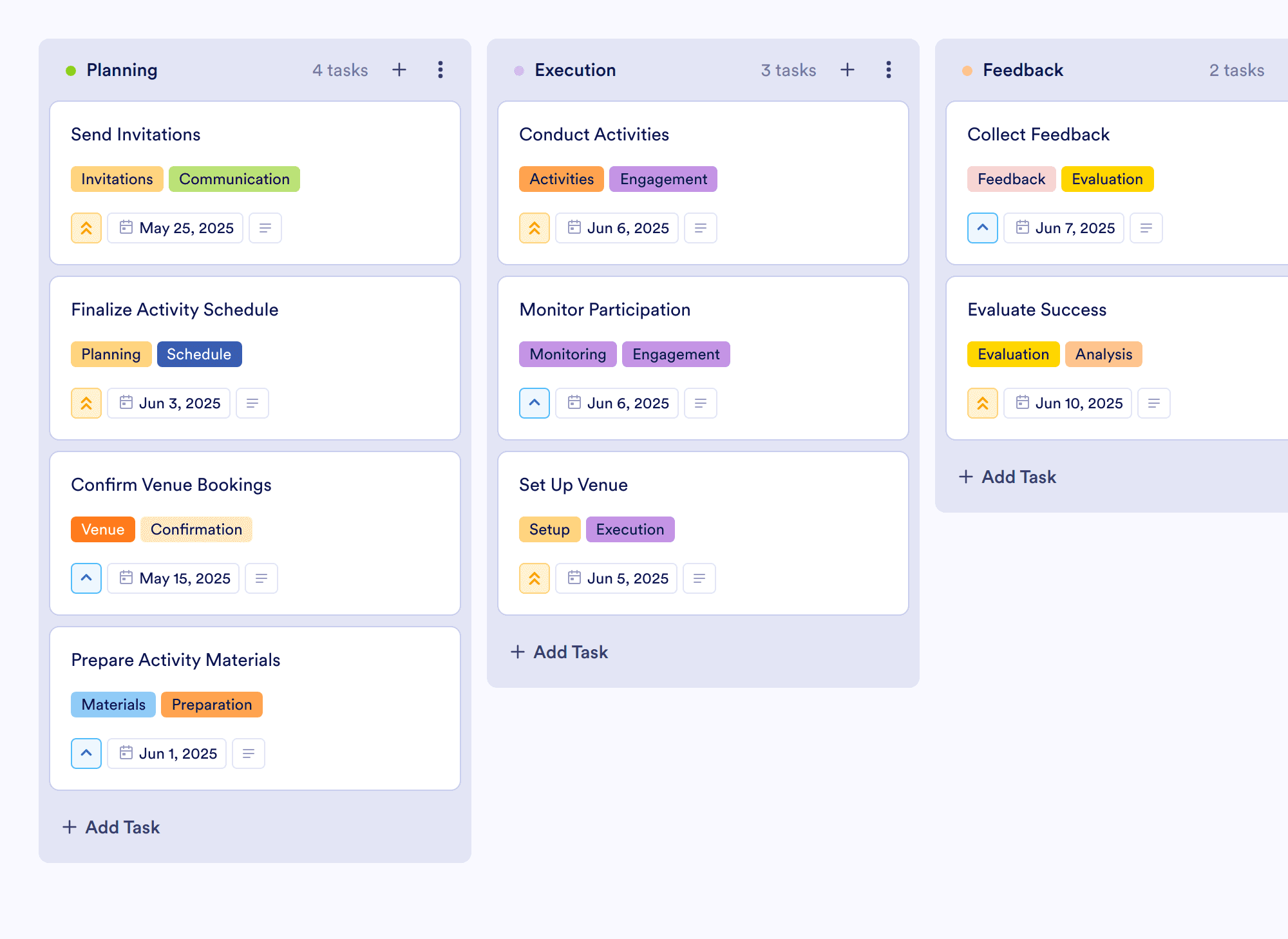This screenshot has width=1288, height=939.
Task: Select the Execution column title
Action: 575,70
